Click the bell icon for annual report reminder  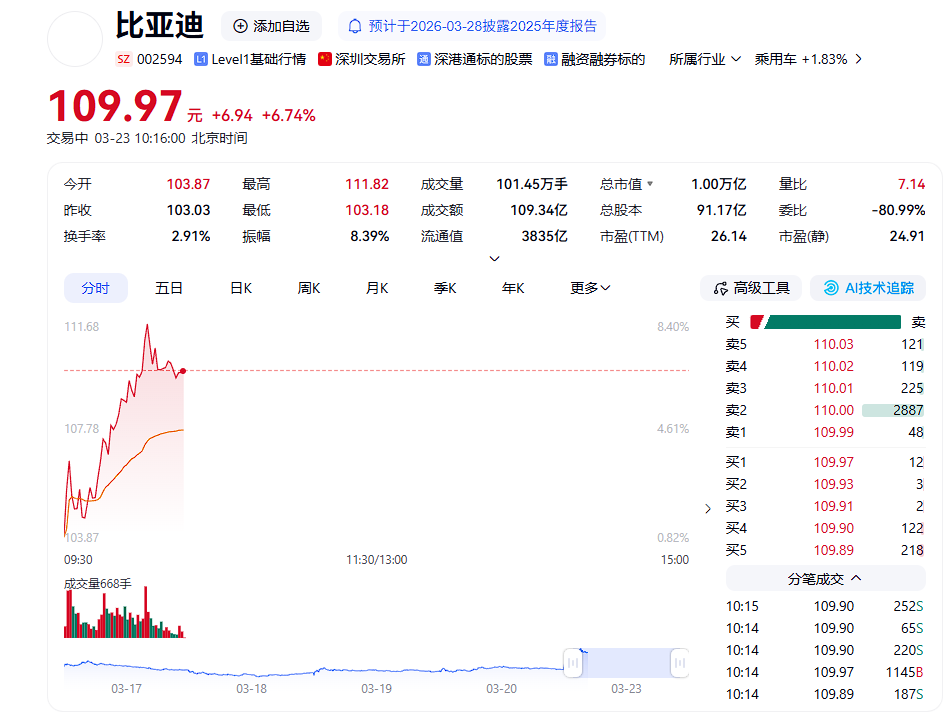(355, 26)
